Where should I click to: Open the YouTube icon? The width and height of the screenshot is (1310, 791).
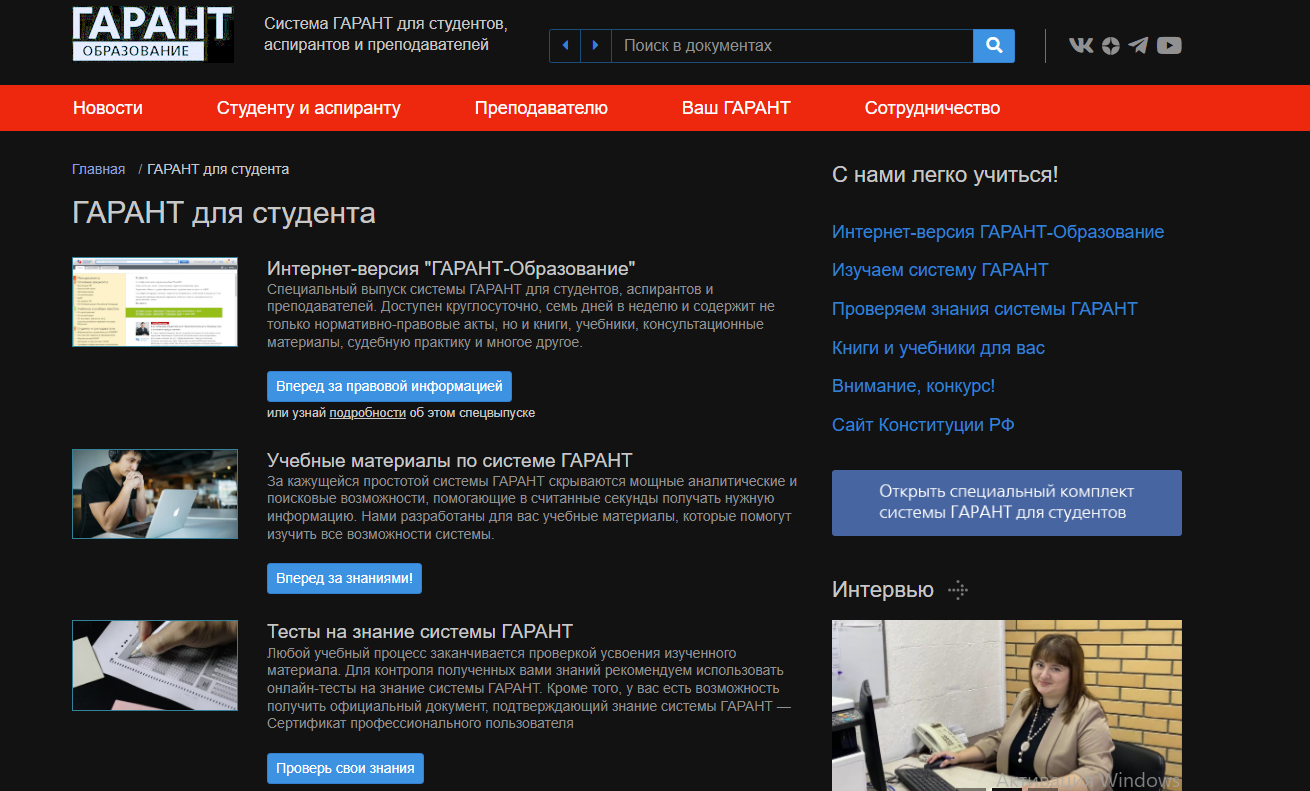[x=1169, y=45]
